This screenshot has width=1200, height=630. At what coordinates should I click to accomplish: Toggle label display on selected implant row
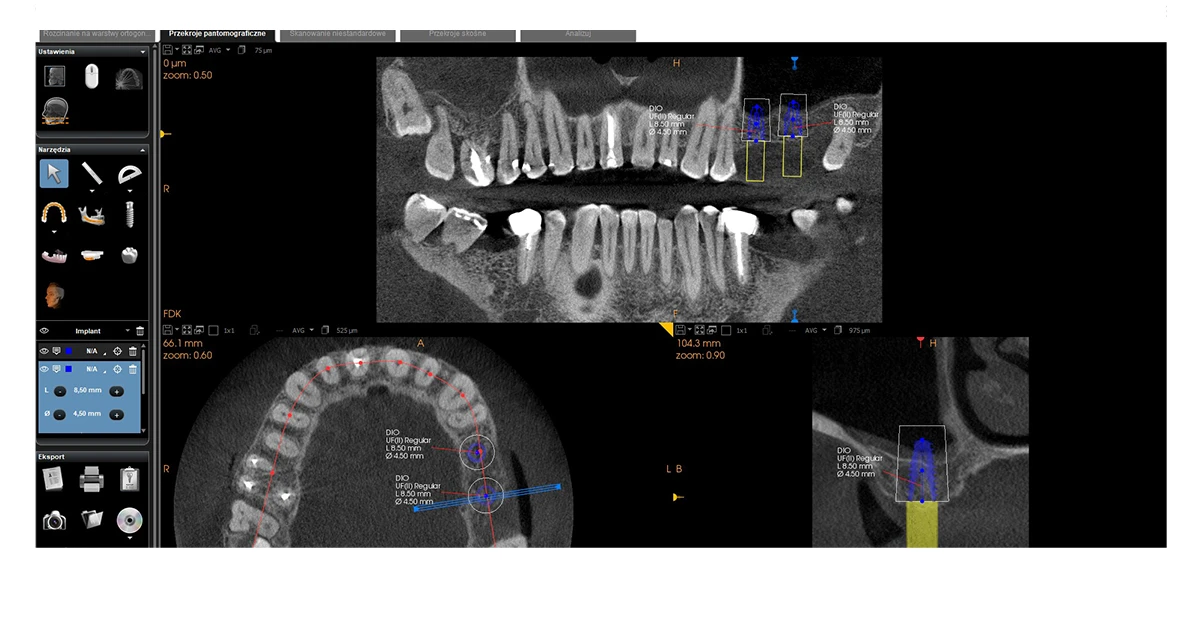56,369
